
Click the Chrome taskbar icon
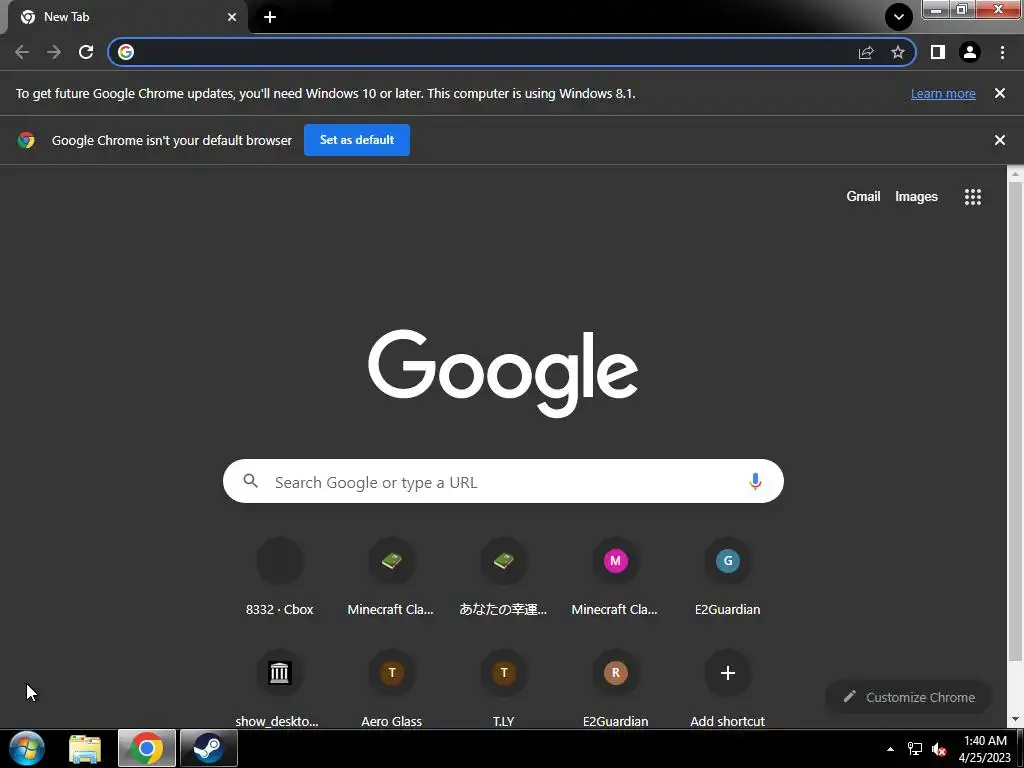click(x=146, y=748)
